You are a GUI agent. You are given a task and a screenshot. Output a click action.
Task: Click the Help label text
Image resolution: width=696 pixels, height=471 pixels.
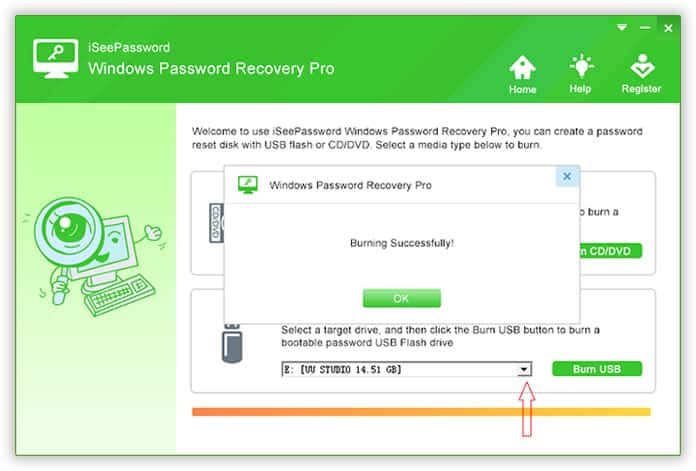(580, 89)
